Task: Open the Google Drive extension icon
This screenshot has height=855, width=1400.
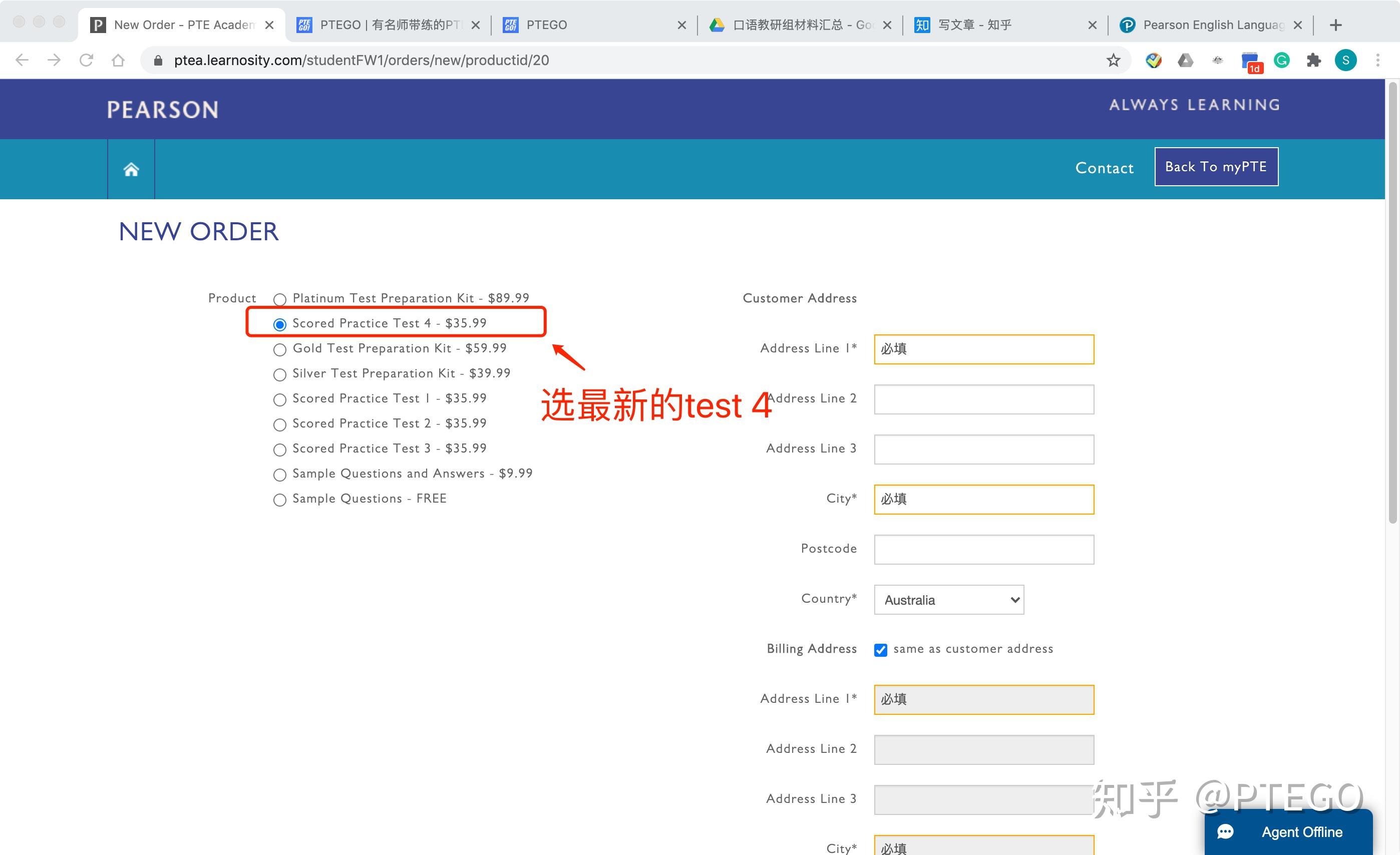Action: [x=1185, y=60]
